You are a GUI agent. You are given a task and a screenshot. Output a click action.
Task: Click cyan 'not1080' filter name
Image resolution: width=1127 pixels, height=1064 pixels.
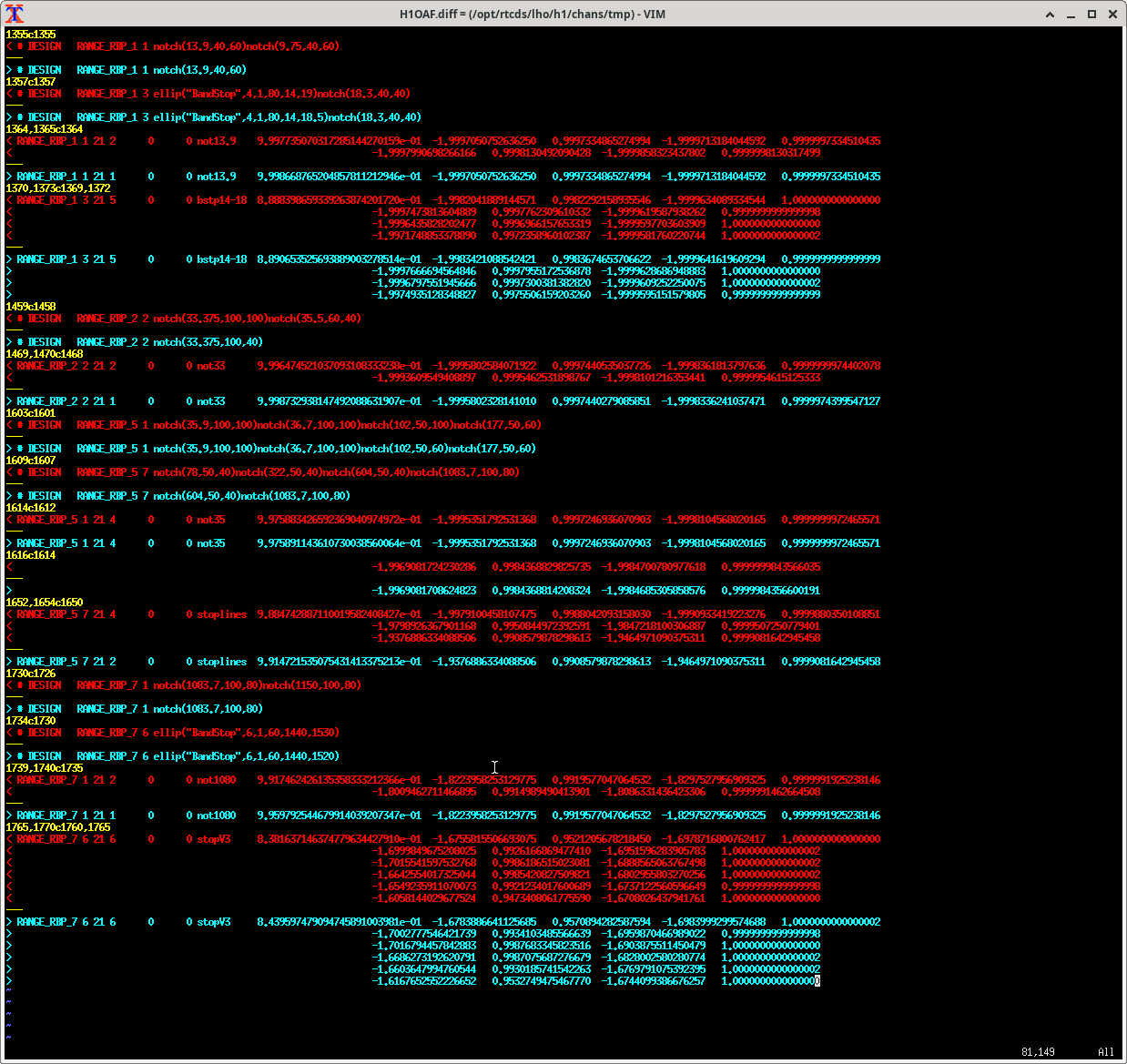coord(217,816)
